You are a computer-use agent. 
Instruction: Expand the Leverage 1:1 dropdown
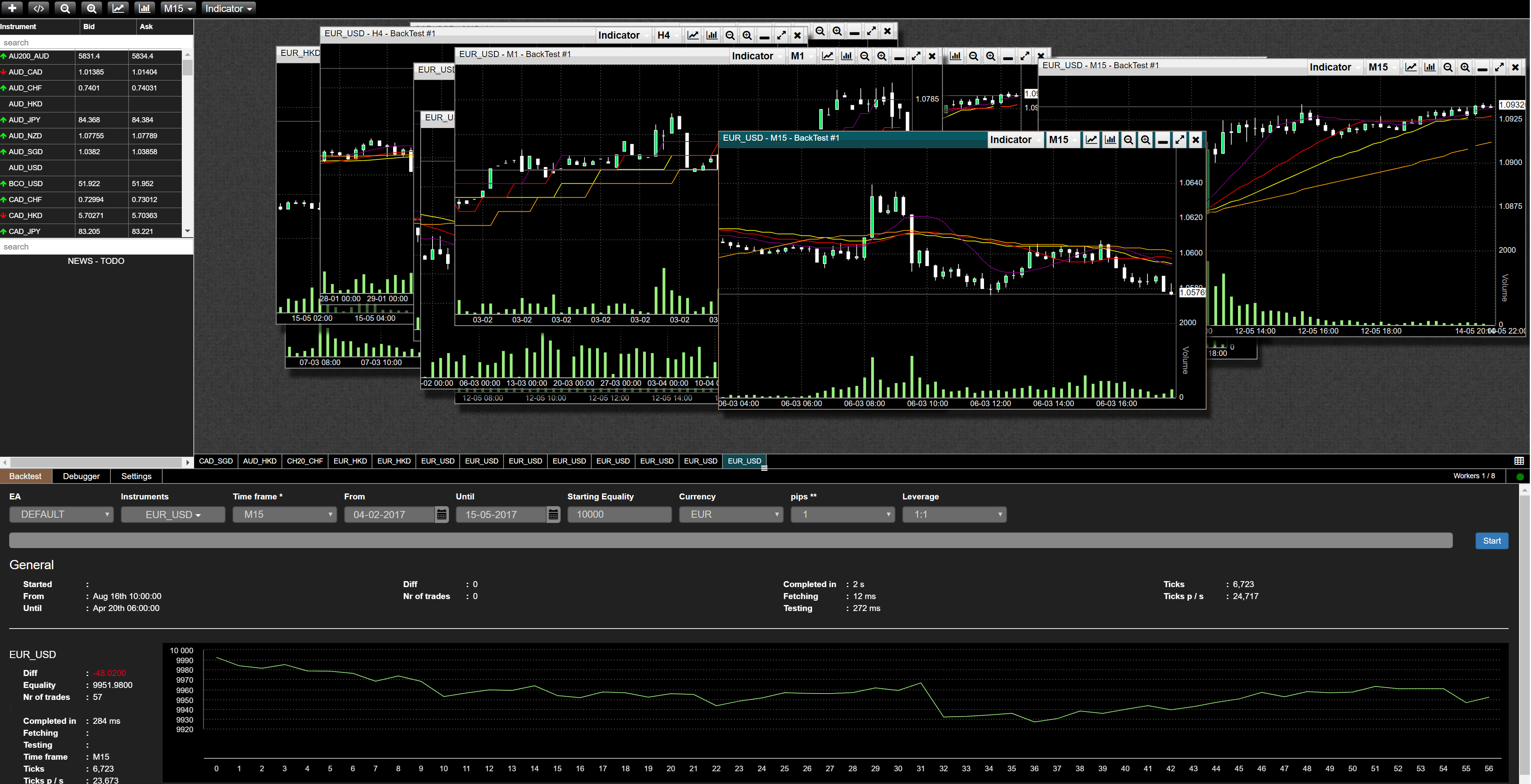coord(954,514)
